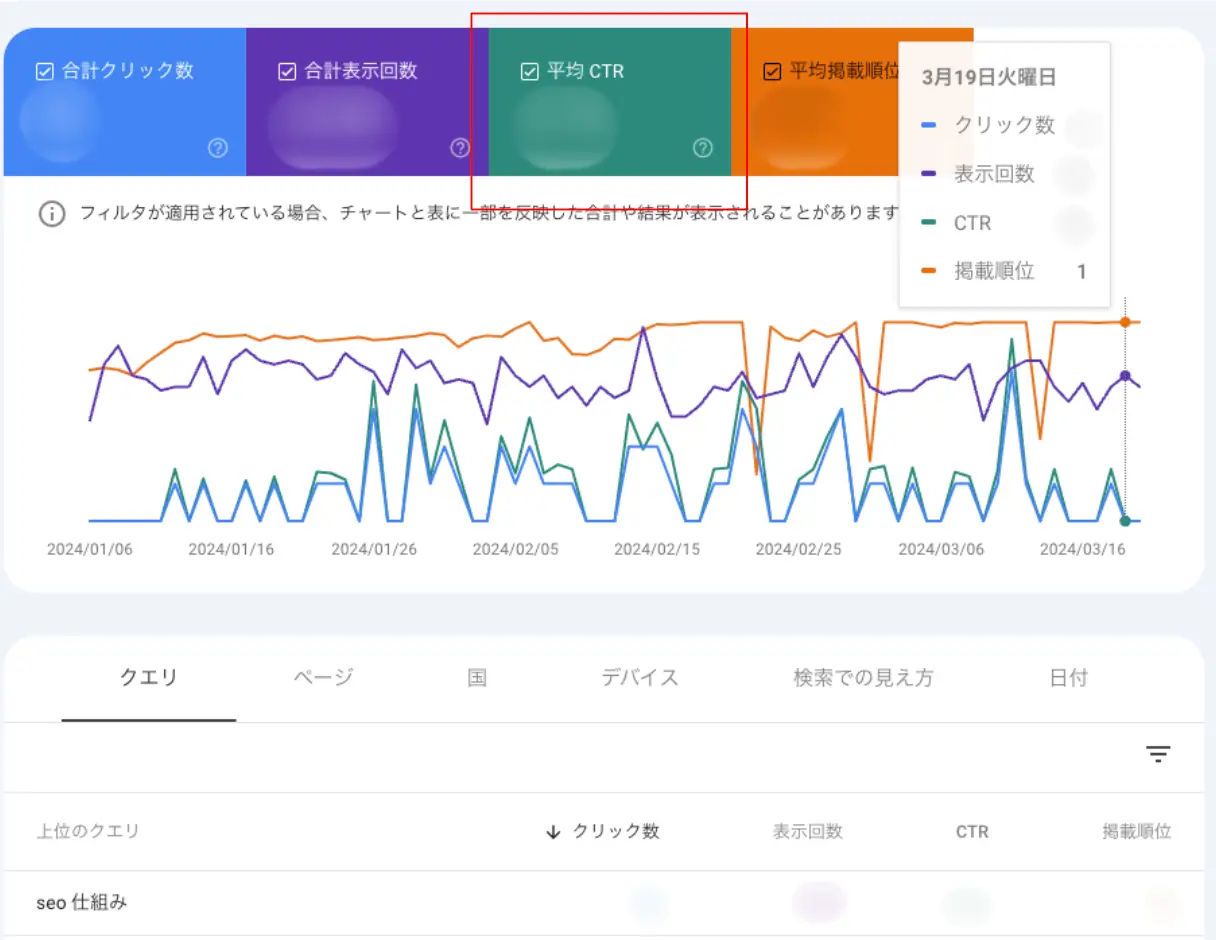Select the 検索での見え方 tab
The image size is (1216, 940).
click(x=862, y=677)
